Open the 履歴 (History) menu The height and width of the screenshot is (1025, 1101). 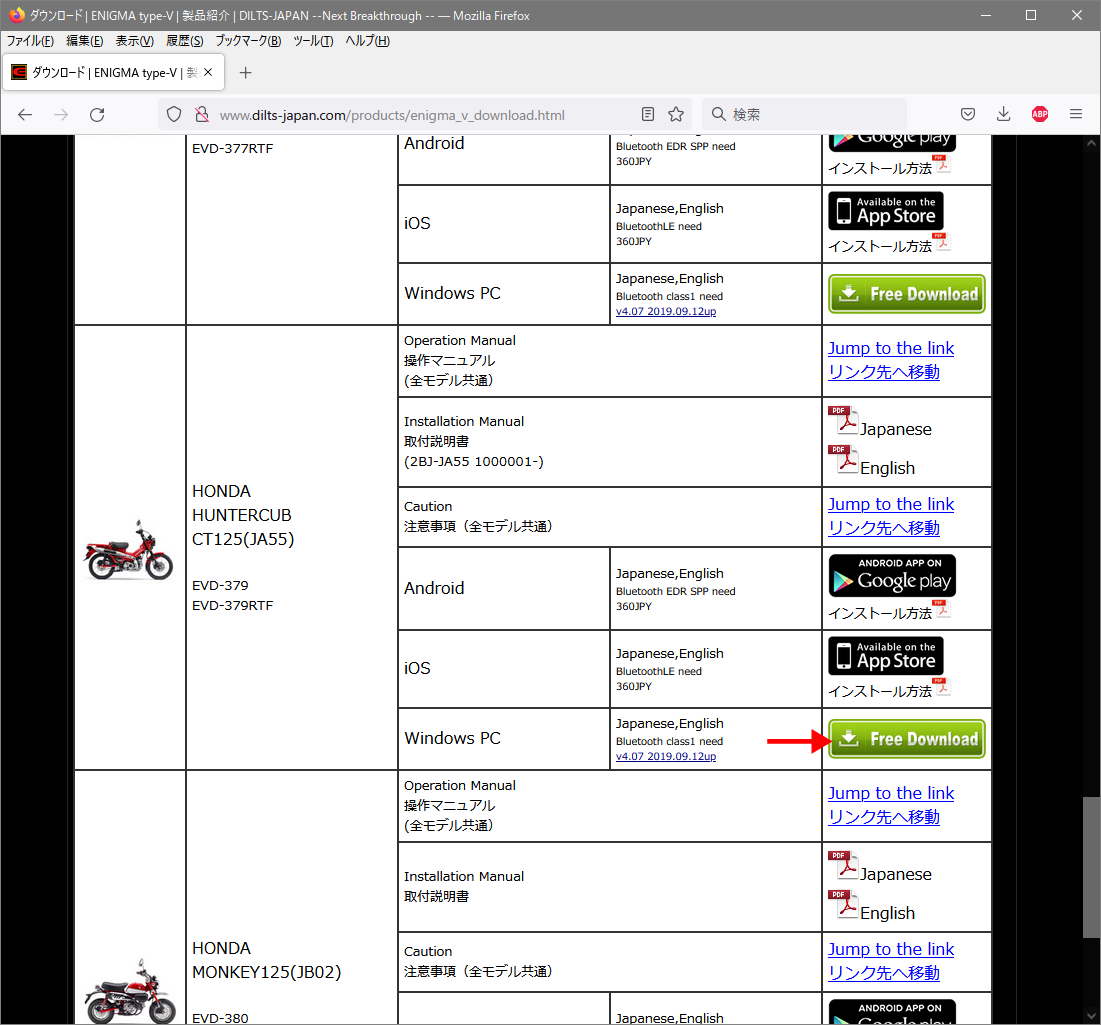coord(185,41)
